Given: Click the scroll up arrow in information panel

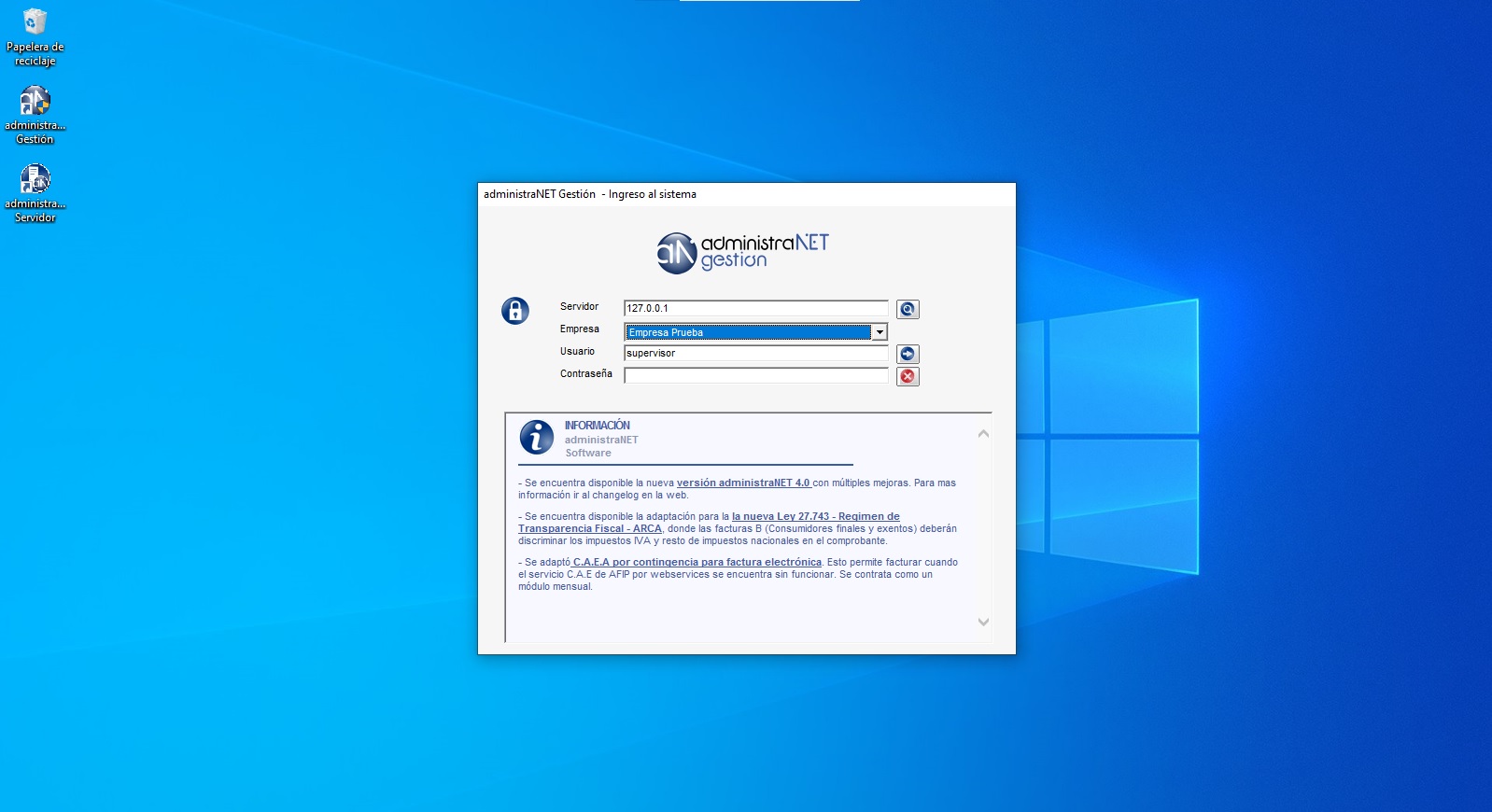Looking at the screenshot, I should pyautogui.click(x=983, y=434).
